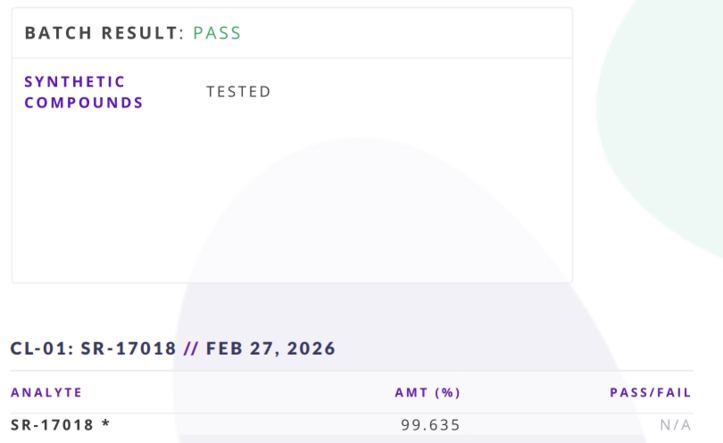Click the word COMPOUNDS in purple
Viewport: 723px width, 443px height.
(x=84, y=102)
